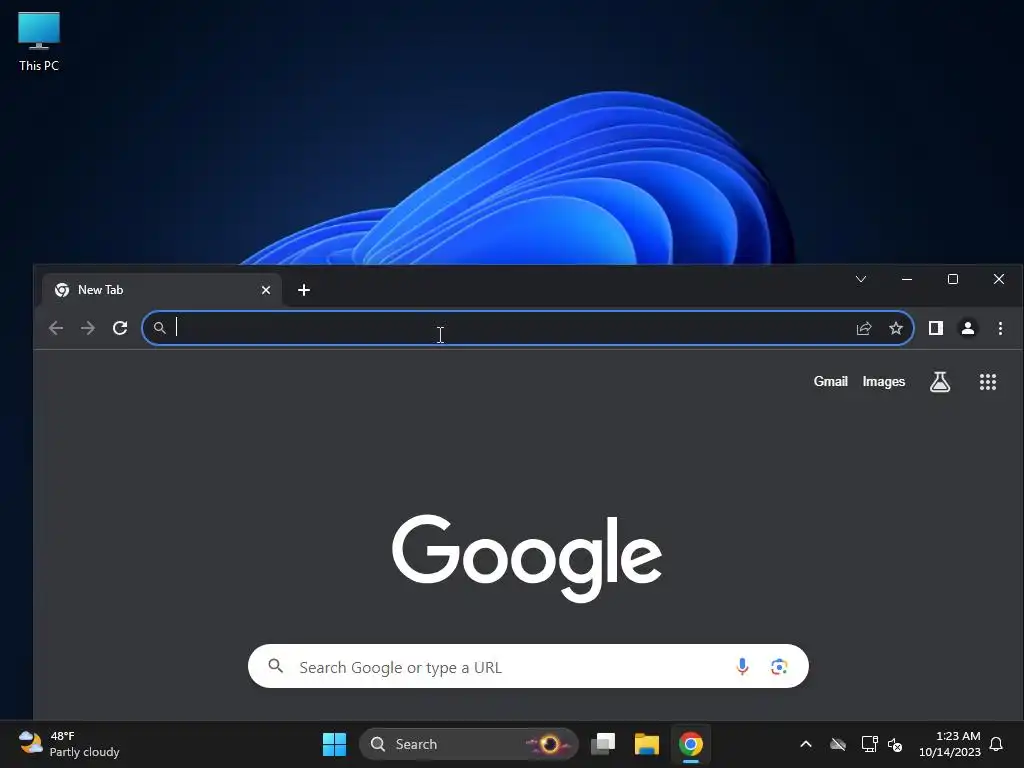
Task: Click the muted volume tray icon
Action: [895, 744]
